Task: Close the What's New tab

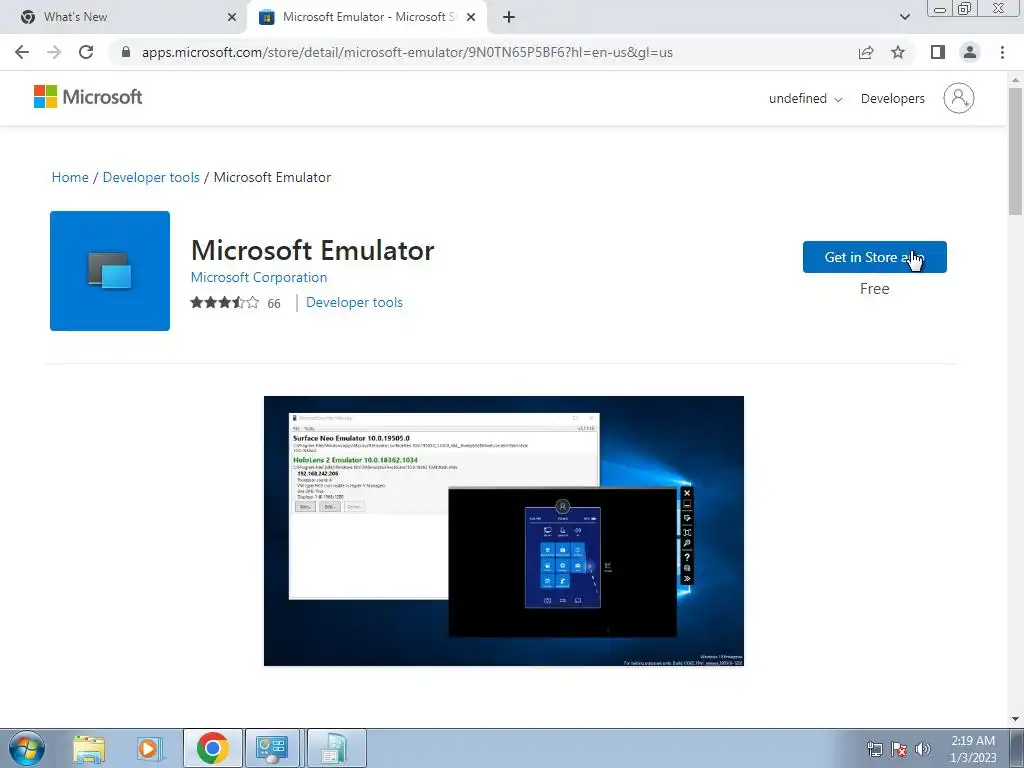Action: 232,17
